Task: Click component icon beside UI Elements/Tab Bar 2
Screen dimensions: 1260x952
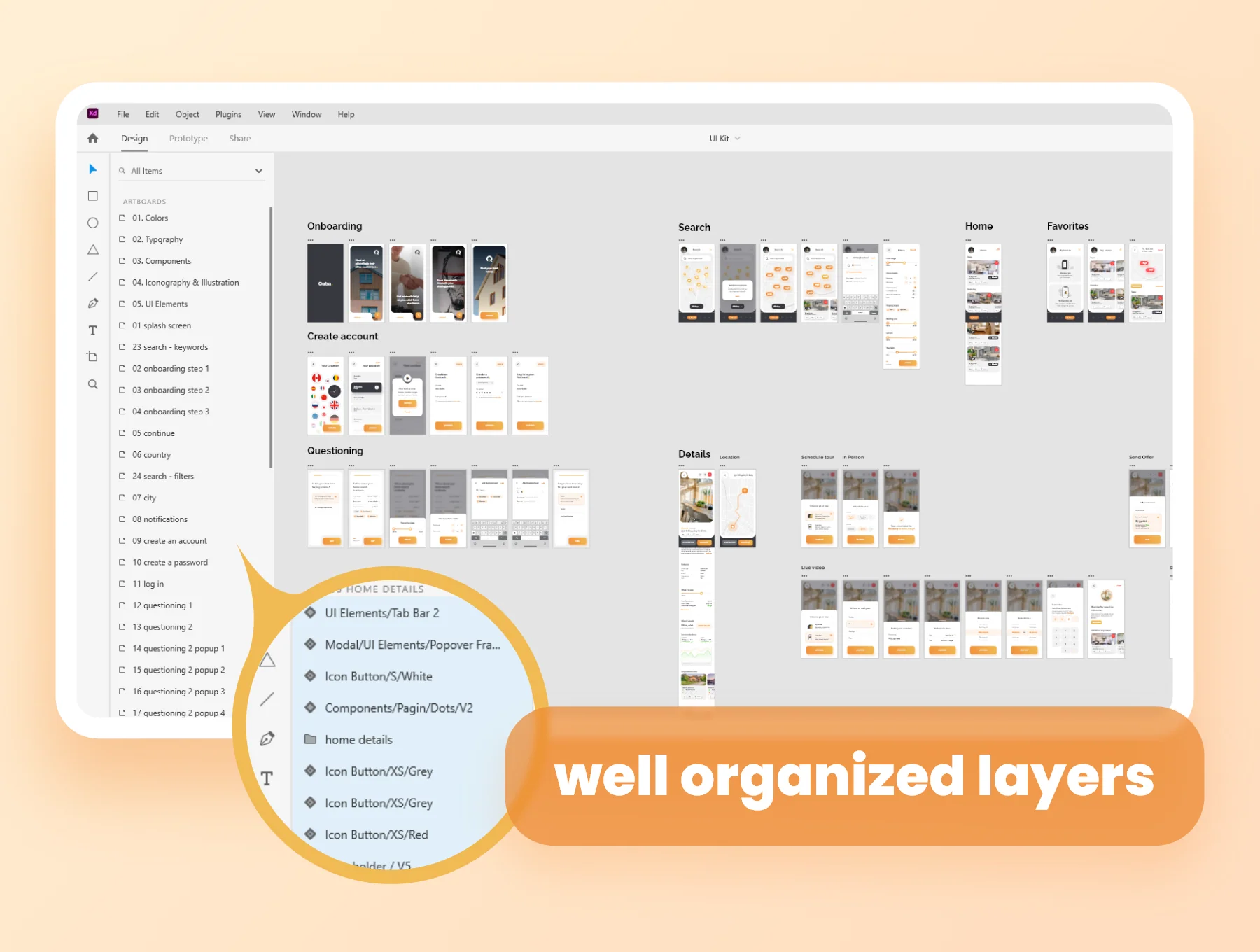Action: pos(310,612)
